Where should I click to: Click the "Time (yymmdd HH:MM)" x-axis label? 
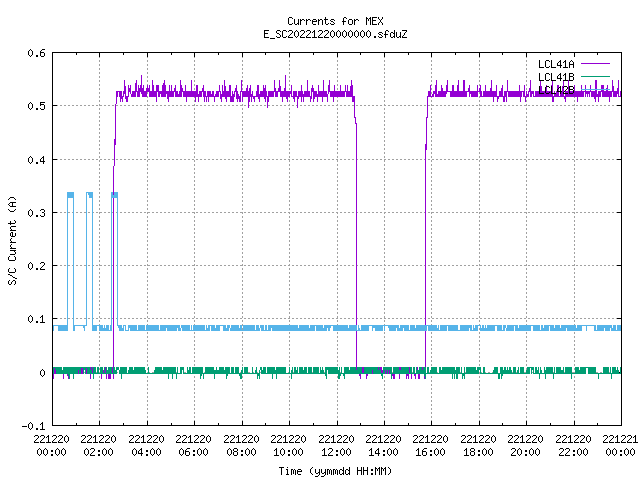pyautogui.click(x=335, y=471)
